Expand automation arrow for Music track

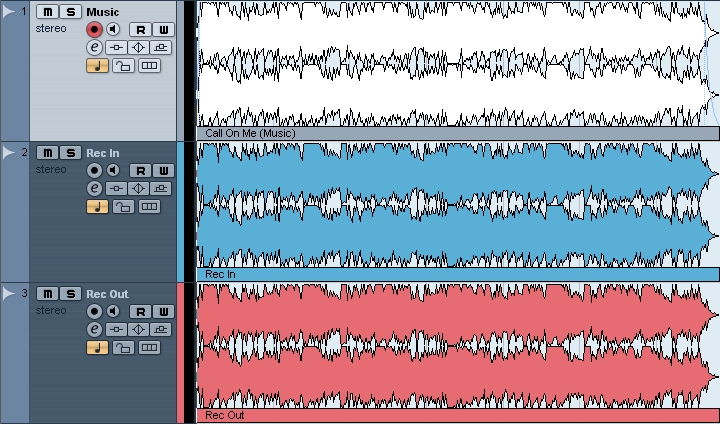(x=8, y=12)
